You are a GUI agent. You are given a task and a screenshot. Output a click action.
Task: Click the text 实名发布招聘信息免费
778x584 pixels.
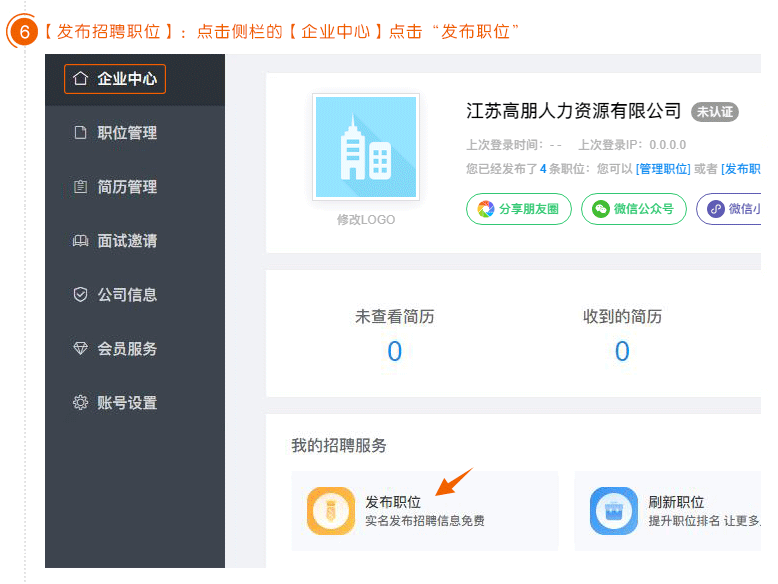tap(425, 521)
